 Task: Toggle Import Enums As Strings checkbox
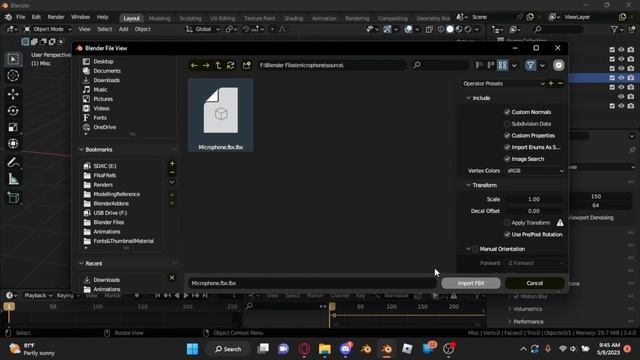coord(507,147)
